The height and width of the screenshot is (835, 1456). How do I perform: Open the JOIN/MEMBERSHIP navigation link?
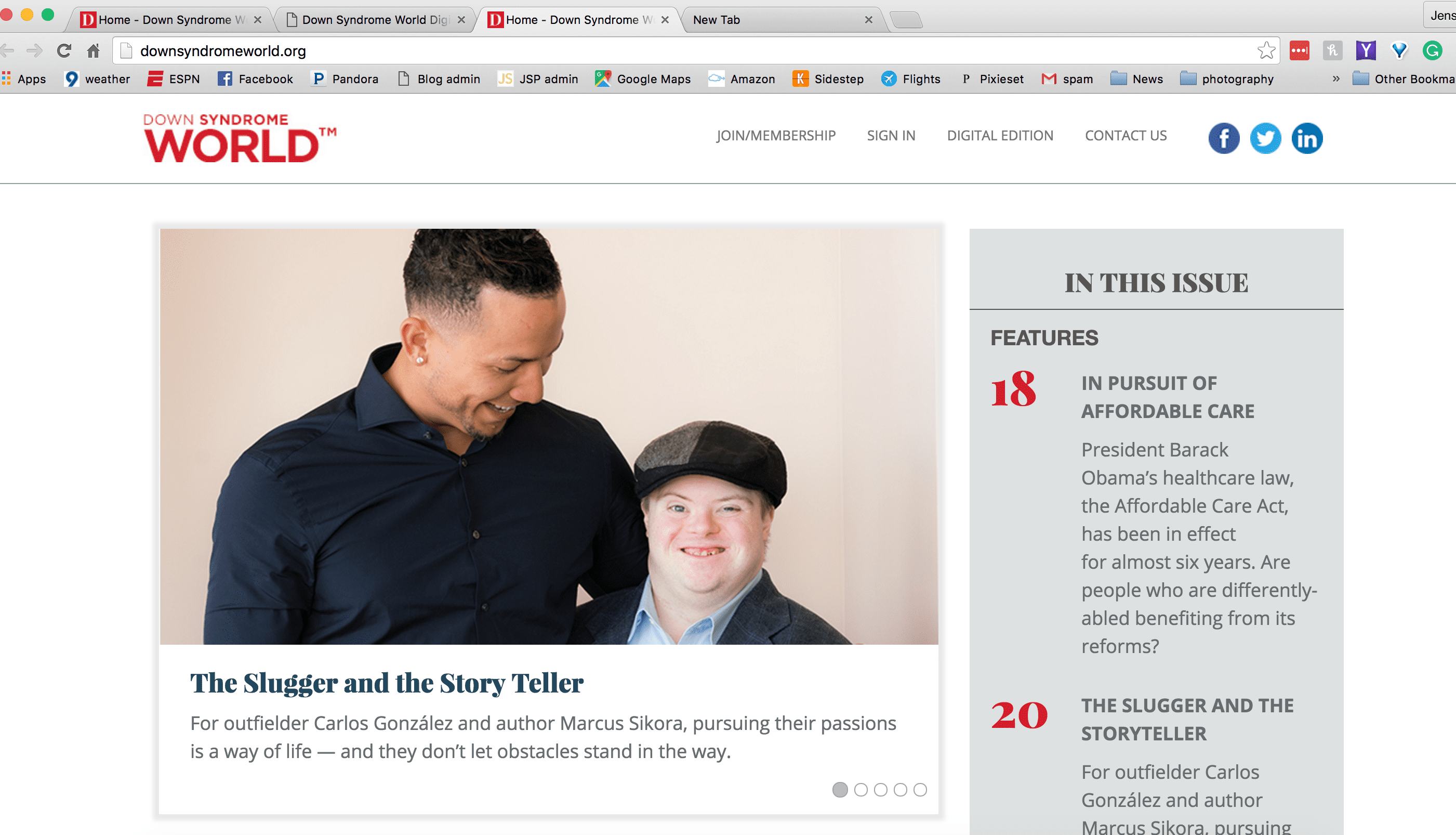point(776,135)
